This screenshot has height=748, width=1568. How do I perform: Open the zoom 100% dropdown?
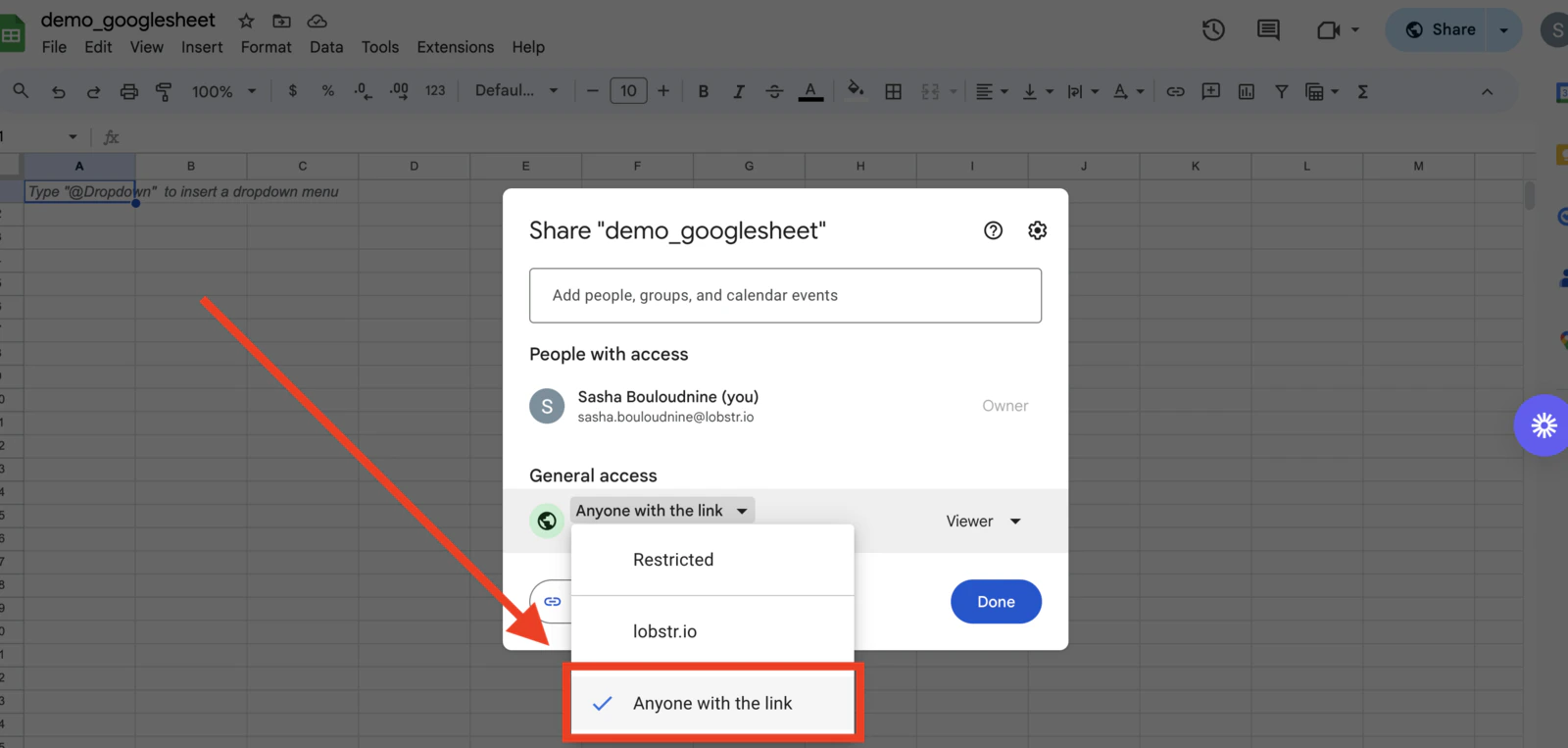[223, 91]
